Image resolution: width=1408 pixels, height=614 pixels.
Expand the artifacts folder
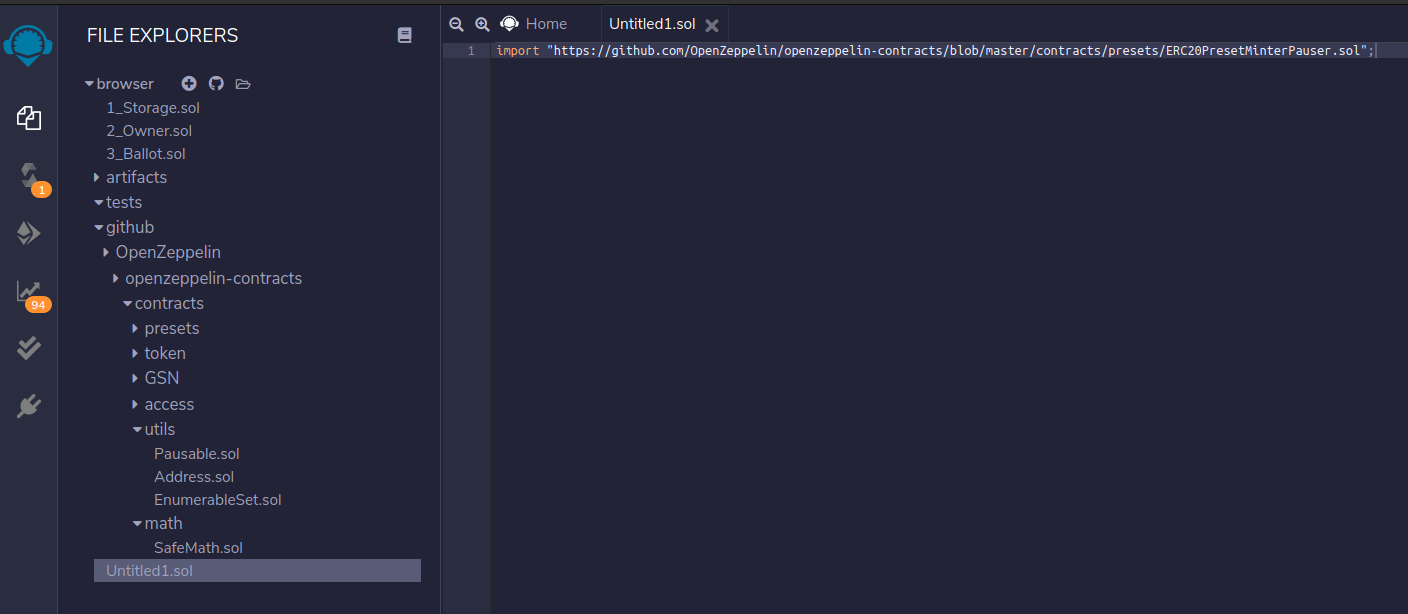coord(136,177)
